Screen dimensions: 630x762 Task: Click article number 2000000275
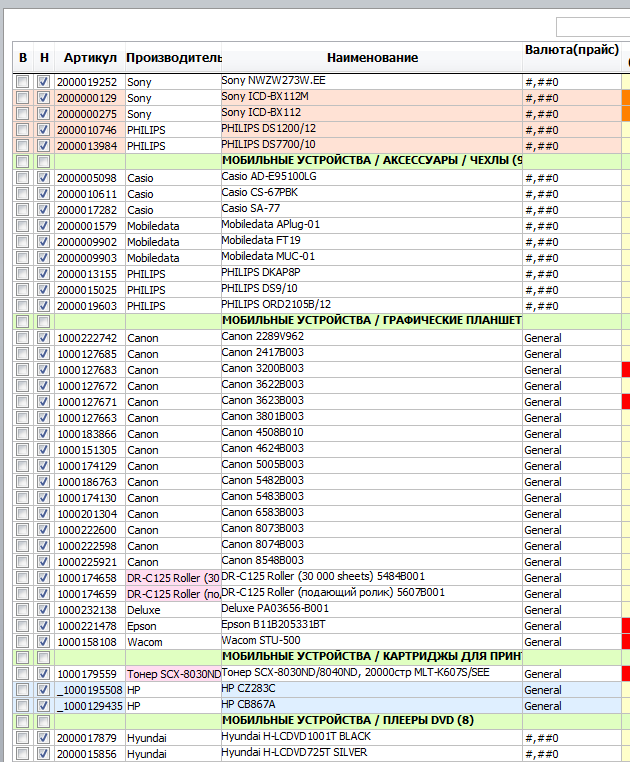click(87, 114)
